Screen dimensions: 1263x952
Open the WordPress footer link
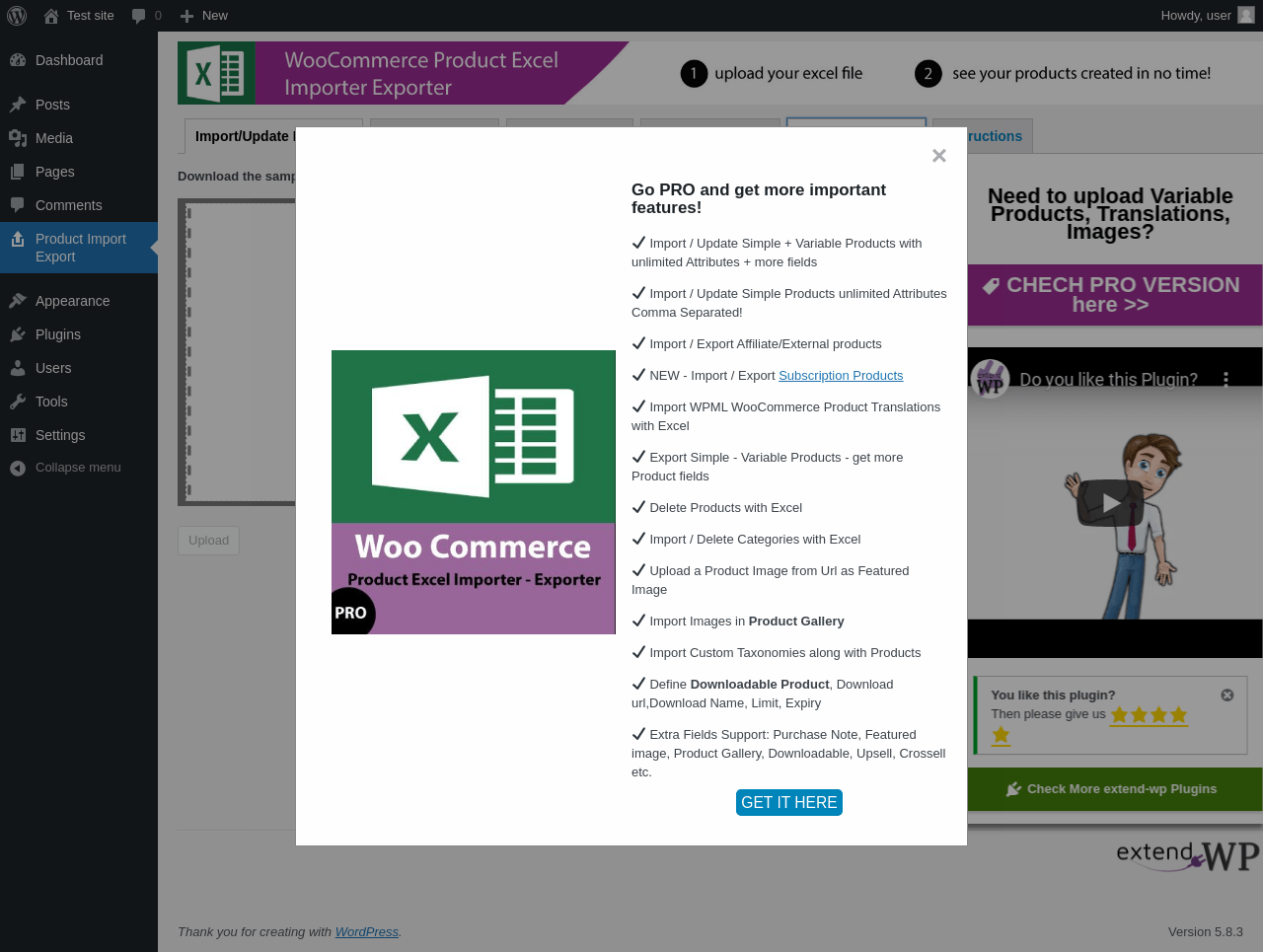367,932
